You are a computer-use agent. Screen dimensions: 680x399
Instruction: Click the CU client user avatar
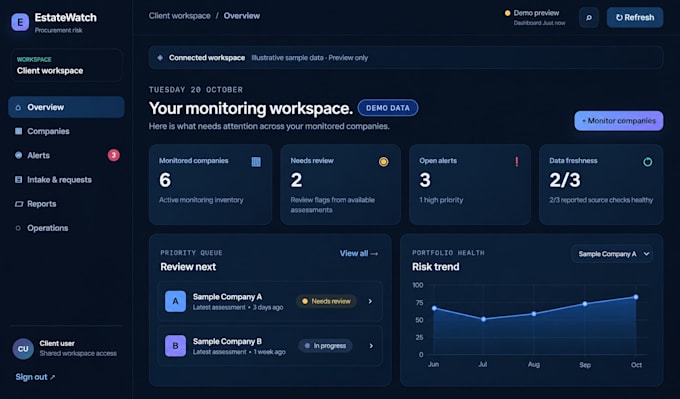[23, 349]
